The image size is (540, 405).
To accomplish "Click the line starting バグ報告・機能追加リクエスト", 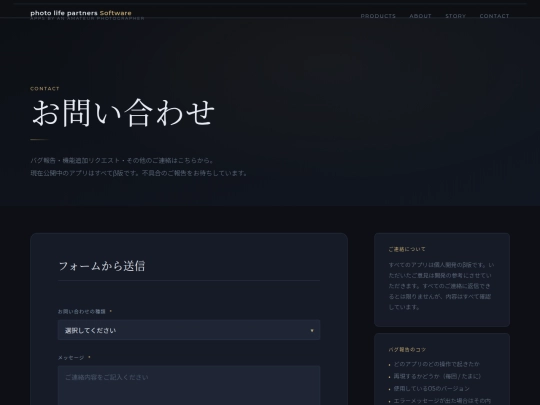I will tap(123, 160).
